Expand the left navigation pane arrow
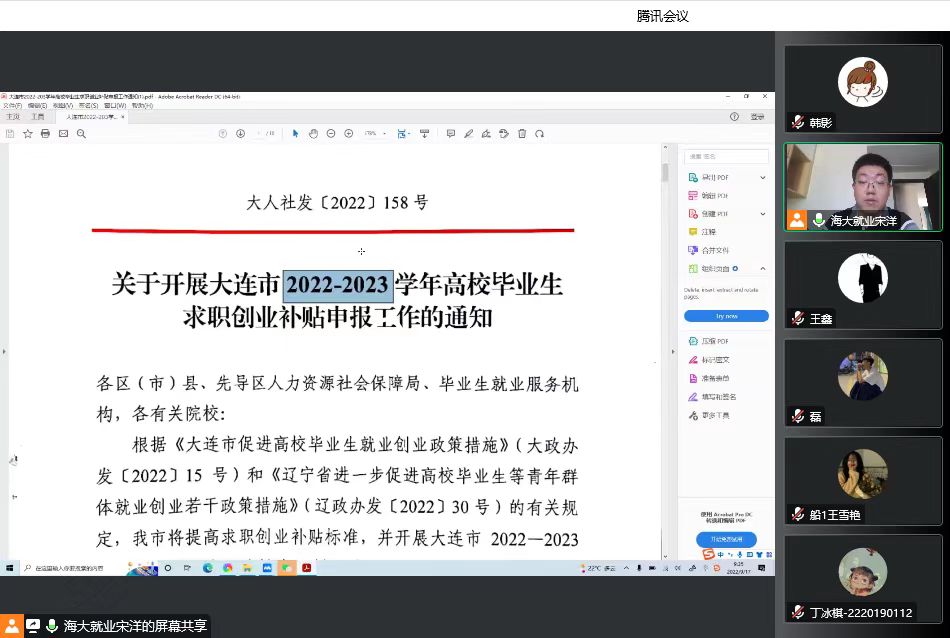This screenshot has height=638, width=950. [x=4, y=351]
